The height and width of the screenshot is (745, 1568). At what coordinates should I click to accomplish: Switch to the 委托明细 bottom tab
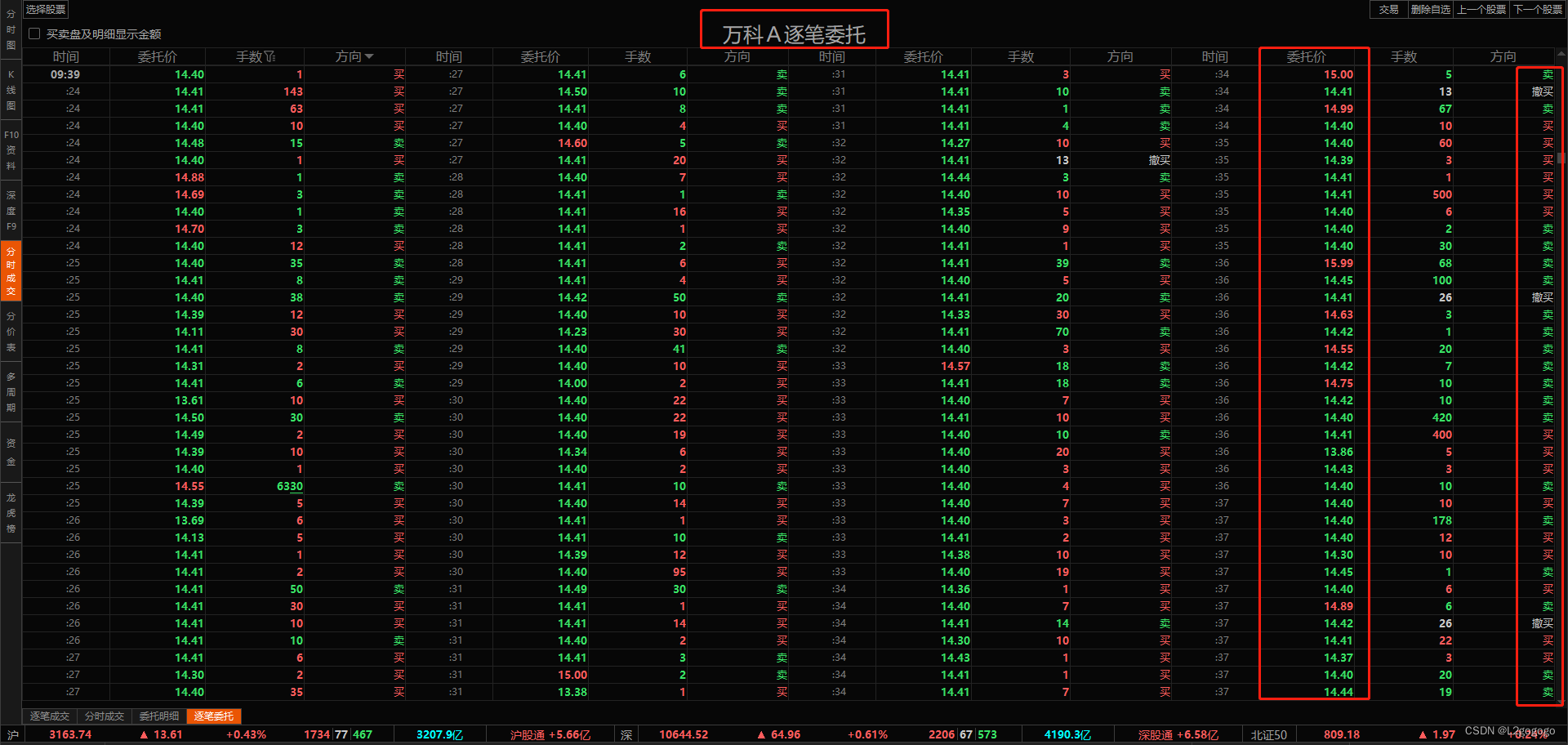click(159, 716)
